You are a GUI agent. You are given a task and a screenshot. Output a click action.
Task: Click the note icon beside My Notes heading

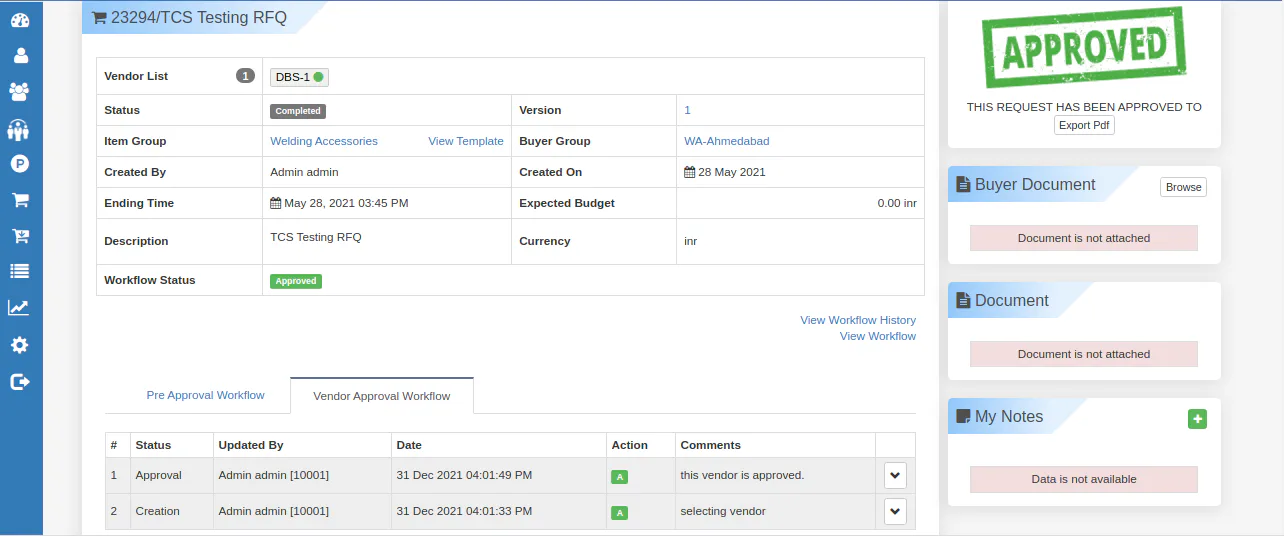coord(963,417)
